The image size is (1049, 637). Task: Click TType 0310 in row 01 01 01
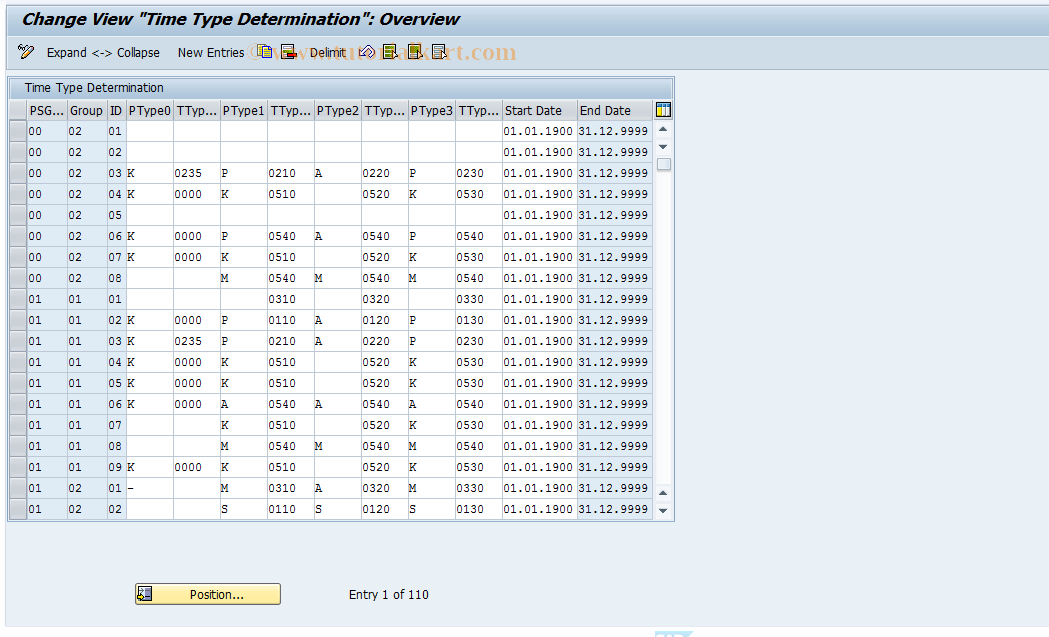coord(290,299)
